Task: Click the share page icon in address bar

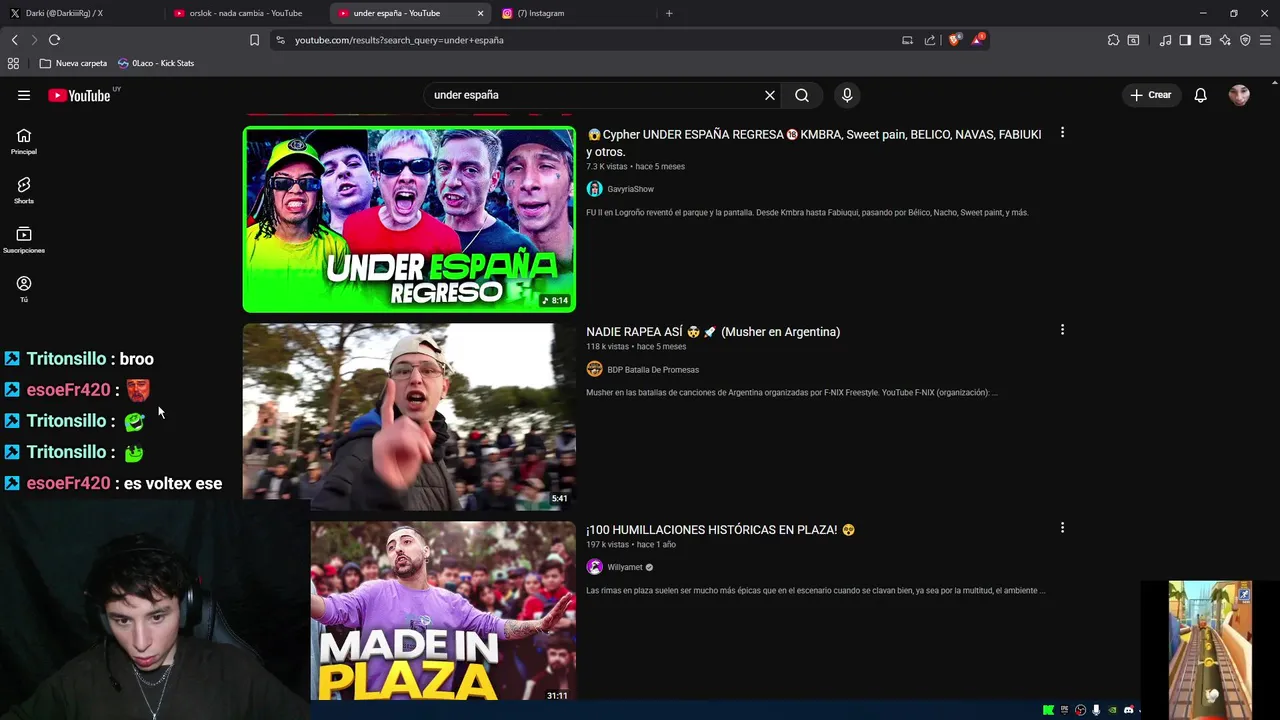Action: [930, 40]
